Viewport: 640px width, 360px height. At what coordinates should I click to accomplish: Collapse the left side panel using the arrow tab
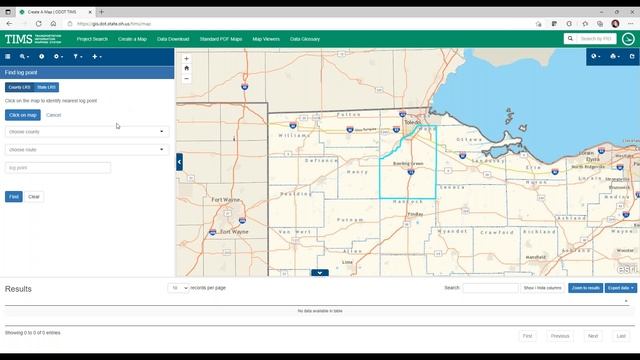click(179, 162)
